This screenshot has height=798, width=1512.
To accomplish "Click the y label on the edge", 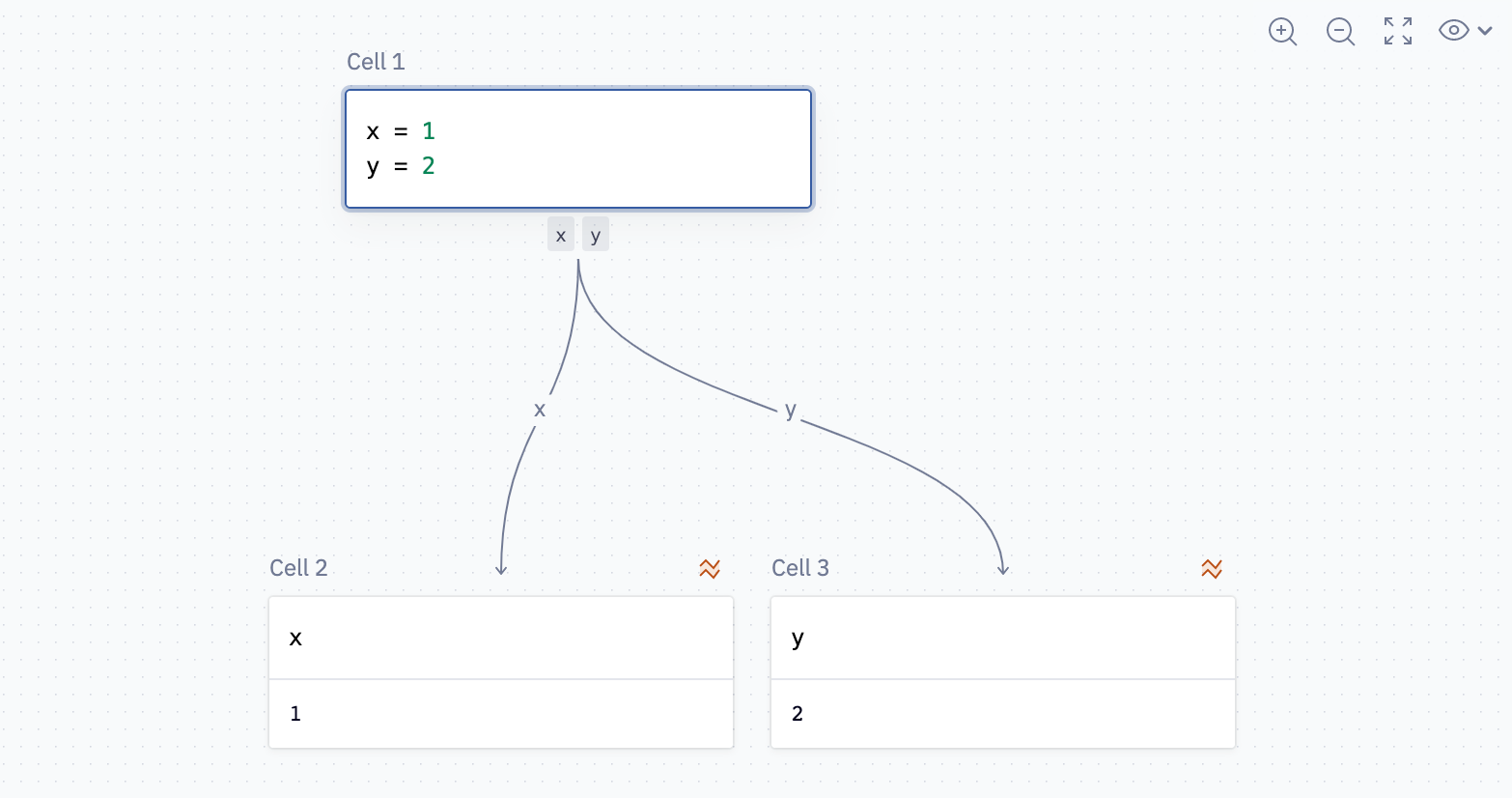I will [791, 410].
